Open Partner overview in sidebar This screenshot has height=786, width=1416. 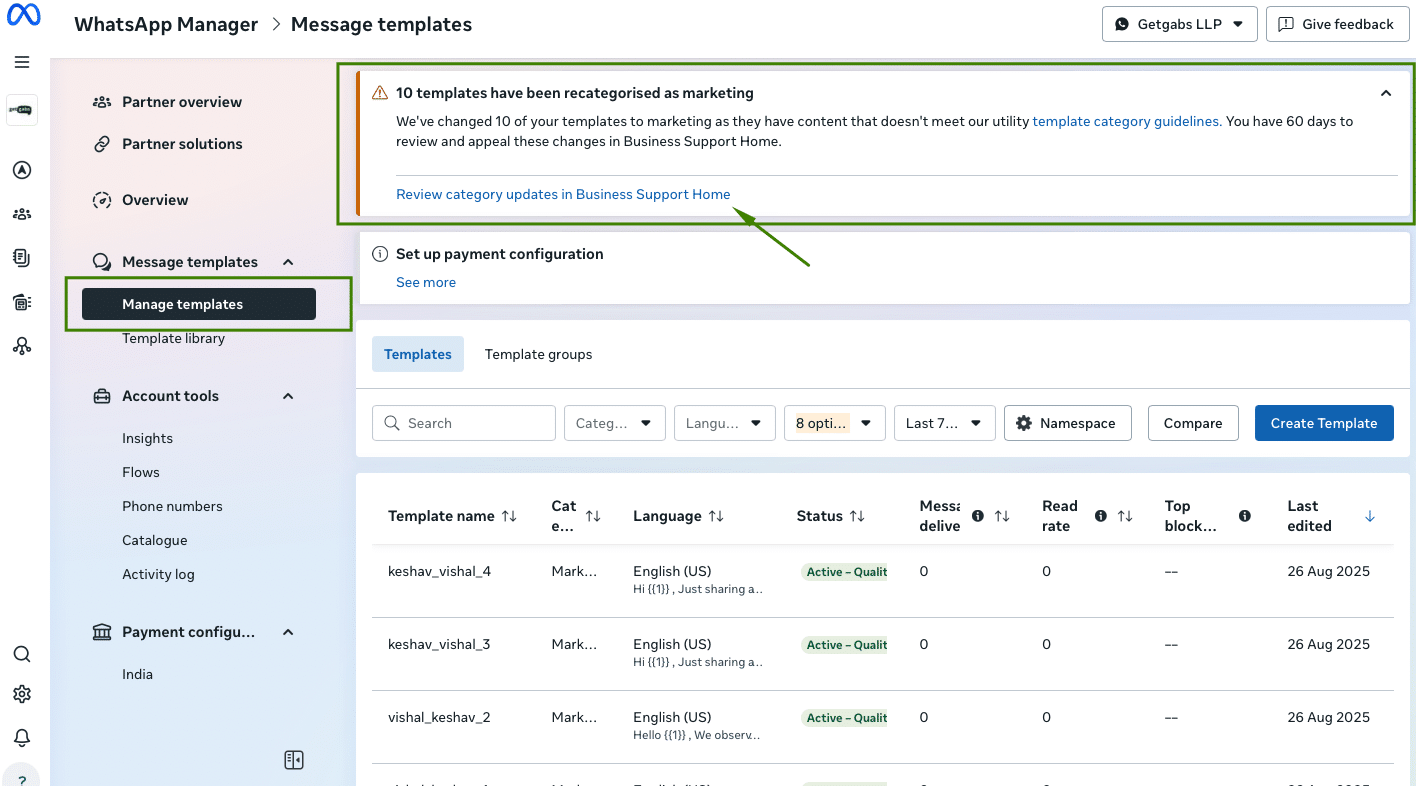[182, 102]
